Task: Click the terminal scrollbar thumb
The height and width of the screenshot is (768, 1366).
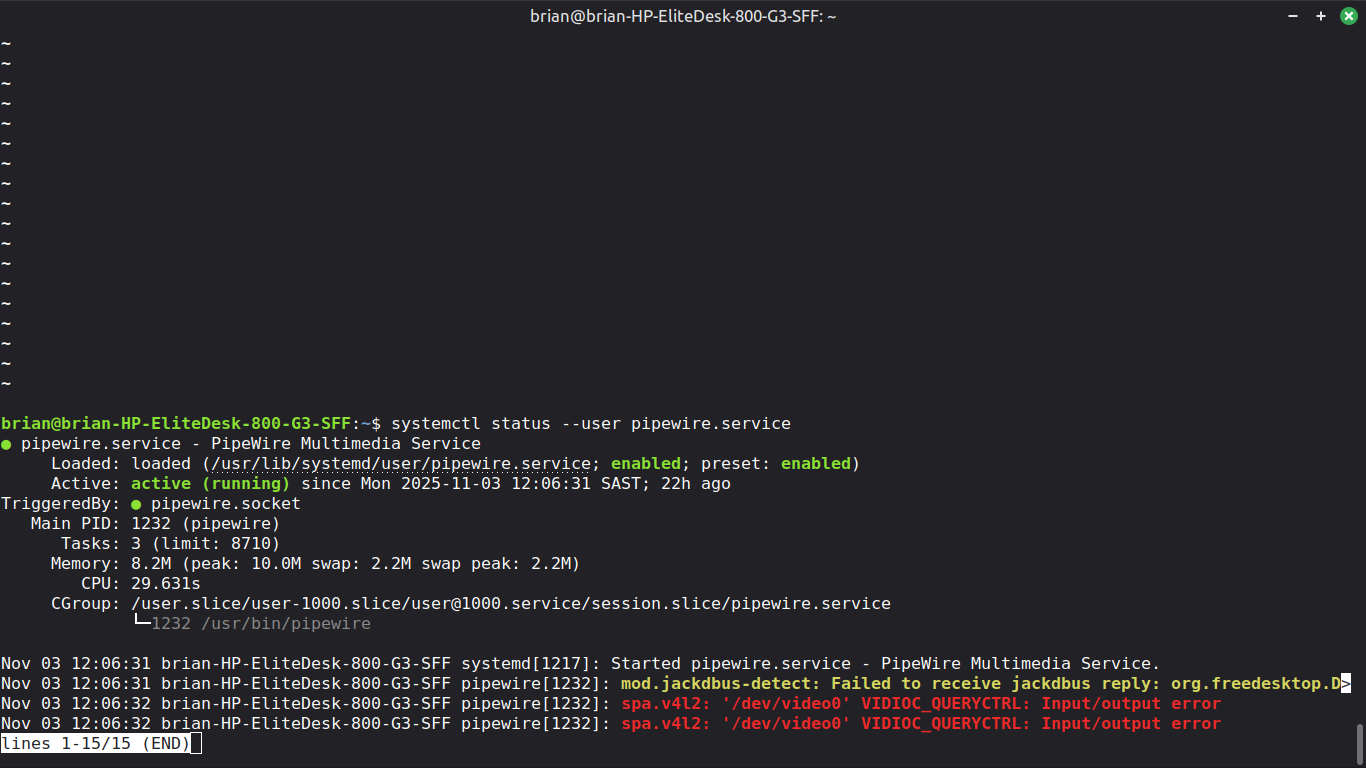Action: point(1360,743)
